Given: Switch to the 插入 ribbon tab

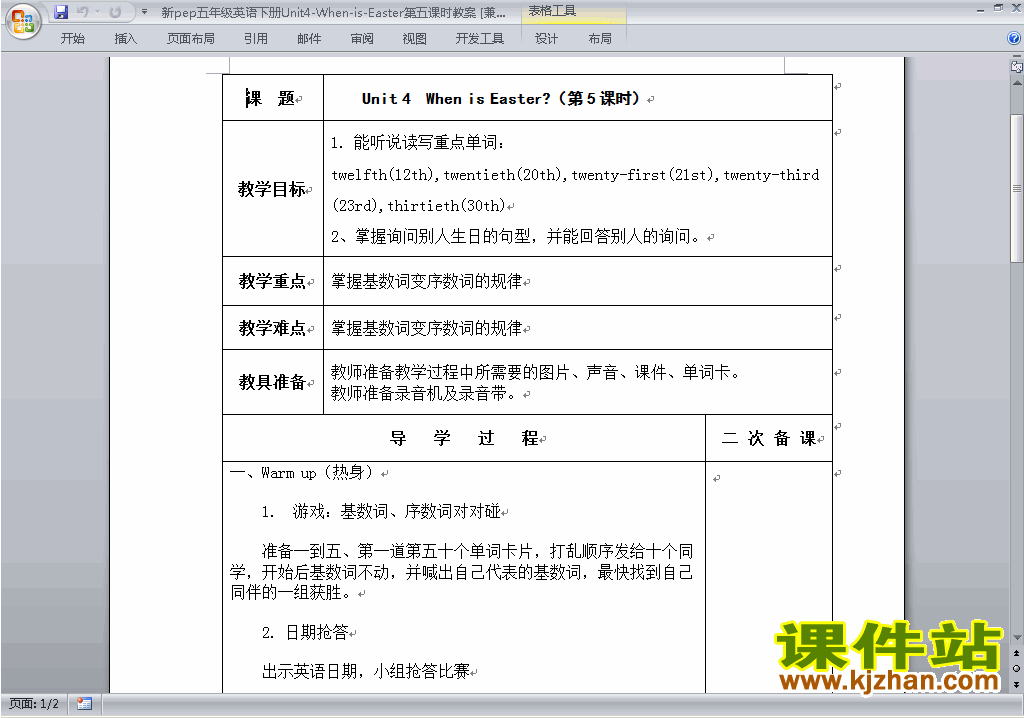Looking at the screenshot, I should click(125, 39).
